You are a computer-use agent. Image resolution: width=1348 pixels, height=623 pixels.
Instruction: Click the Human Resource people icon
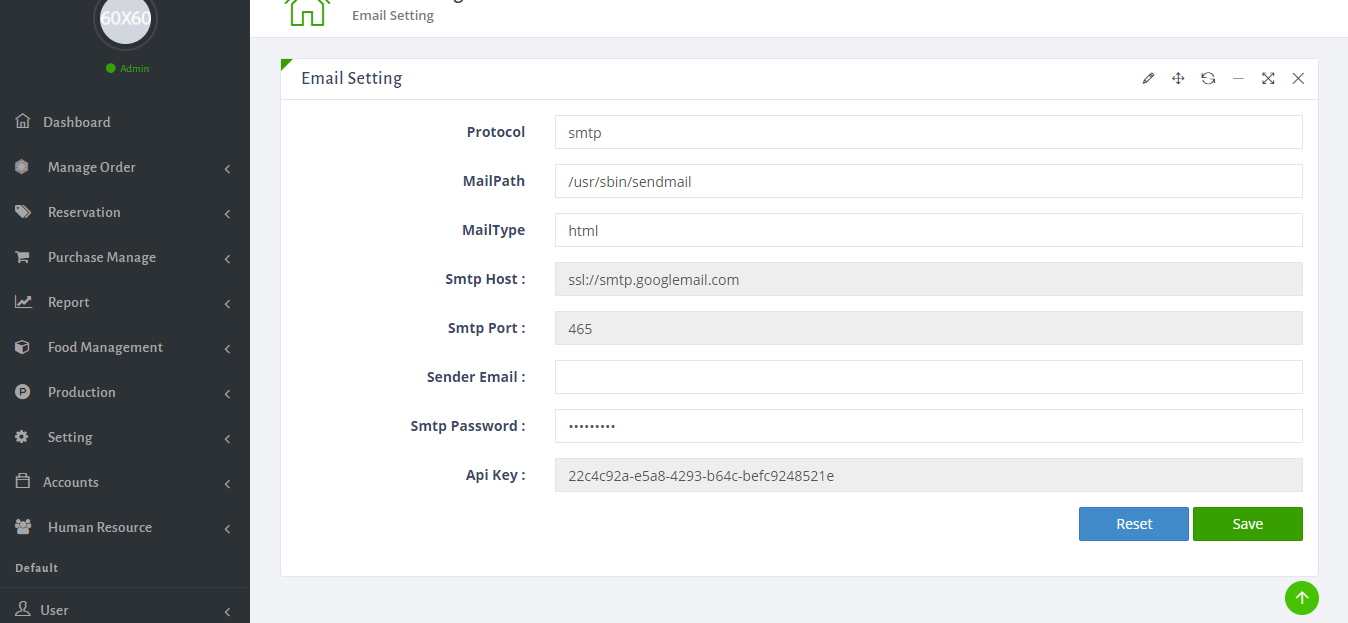pos(22,527)
